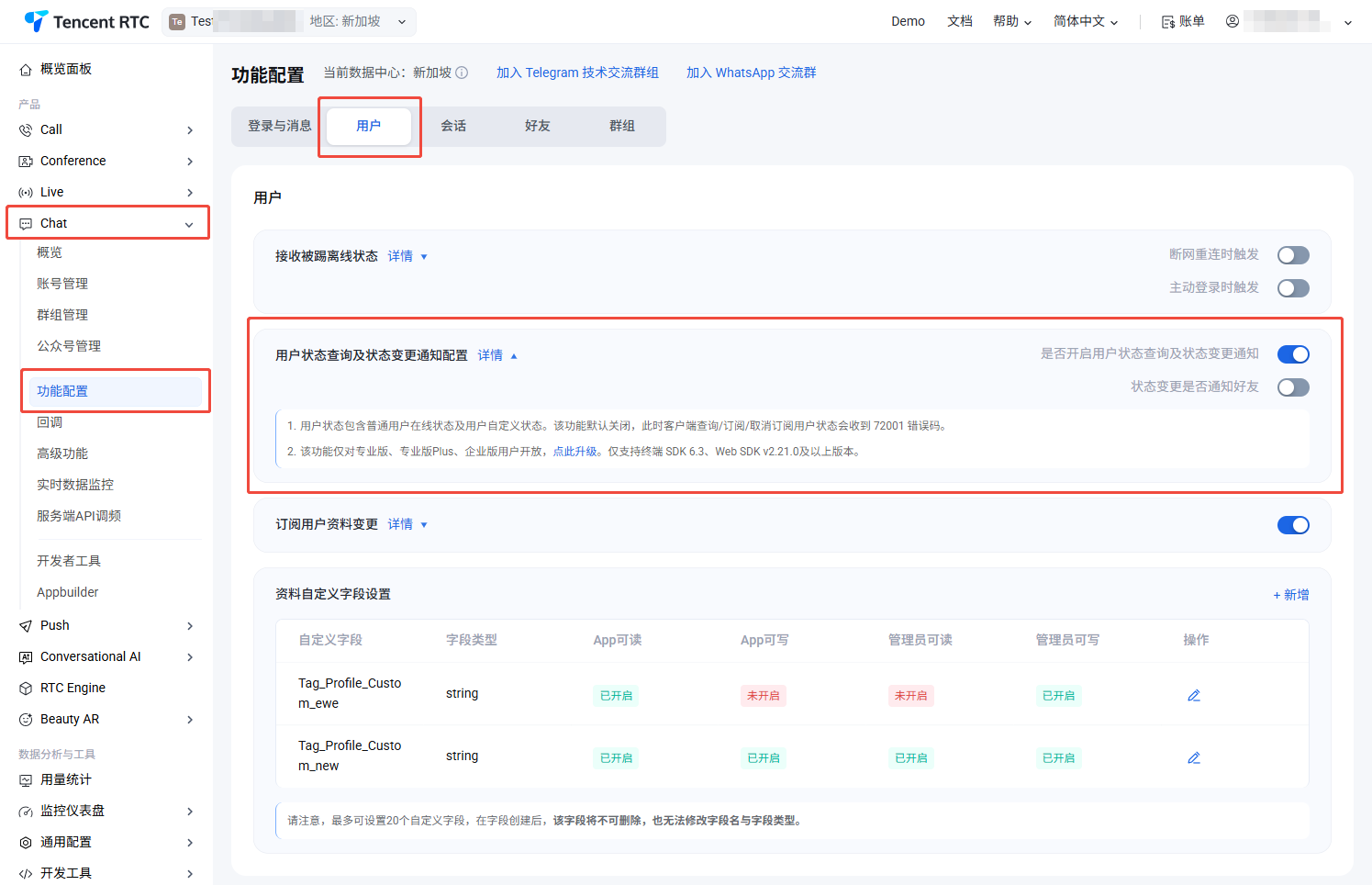1372x885 pixels.
Task: Open 开发者工具 in Chat submenu
Action: (69, 562)
